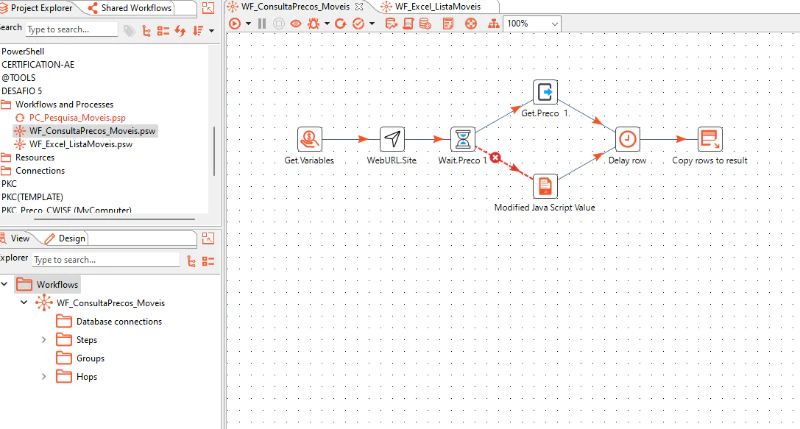Select the Get.Variables step icon
The image size is (800, 429).
[309, 139]
